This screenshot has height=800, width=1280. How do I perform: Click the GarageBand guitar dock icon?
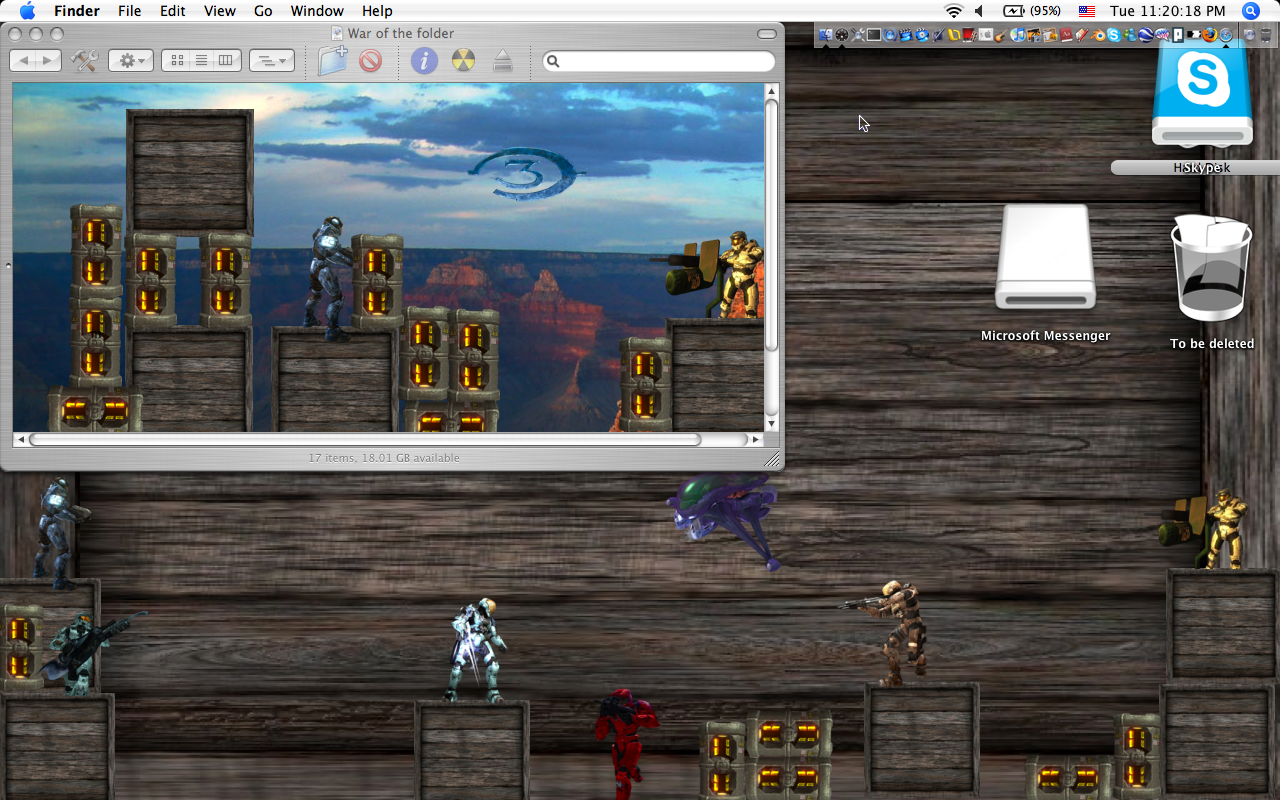point(1001,35)
